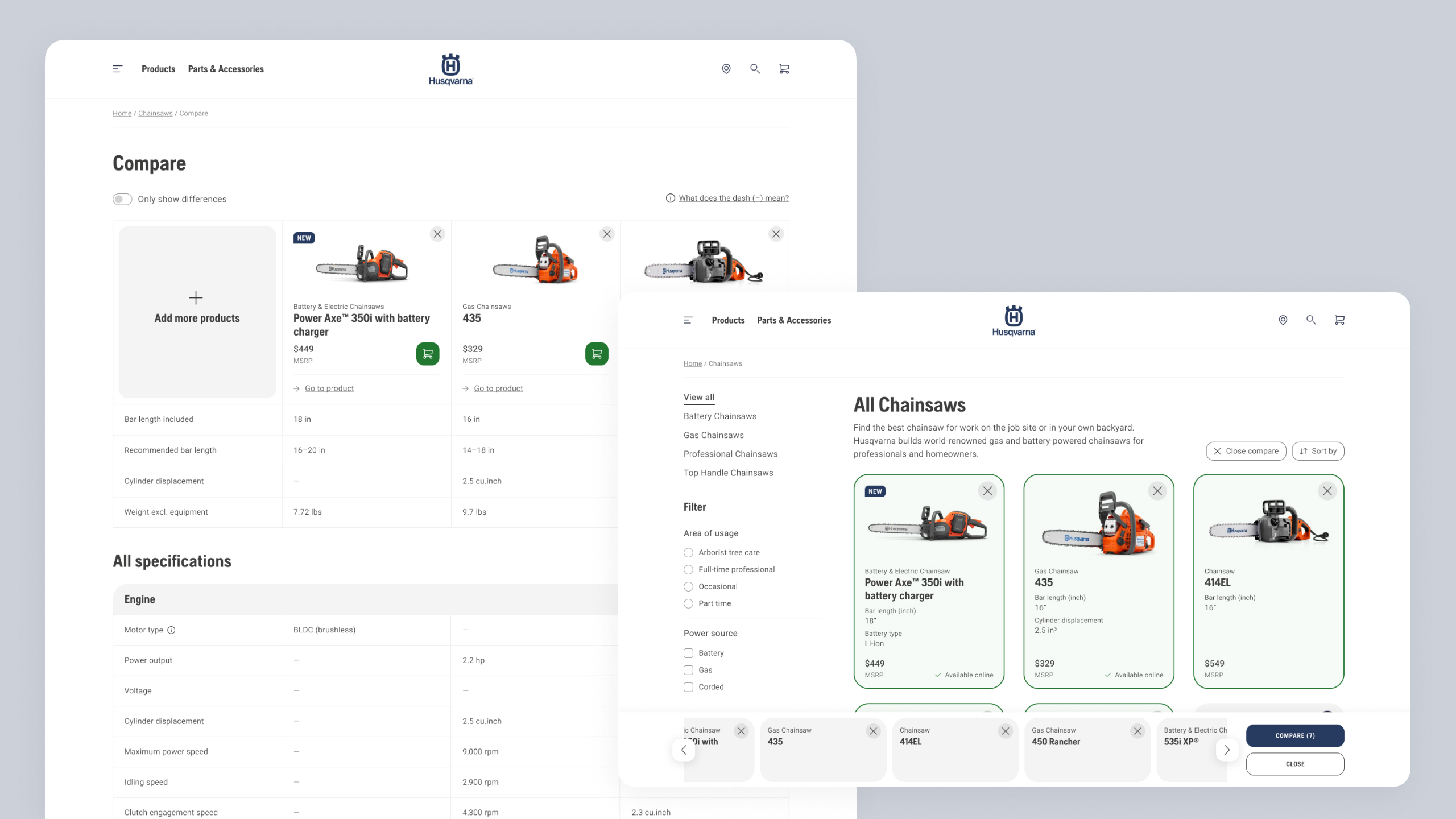This screenshot has width=1456, height=819.
Task: Check the Gas power source box
Action: 688,670
